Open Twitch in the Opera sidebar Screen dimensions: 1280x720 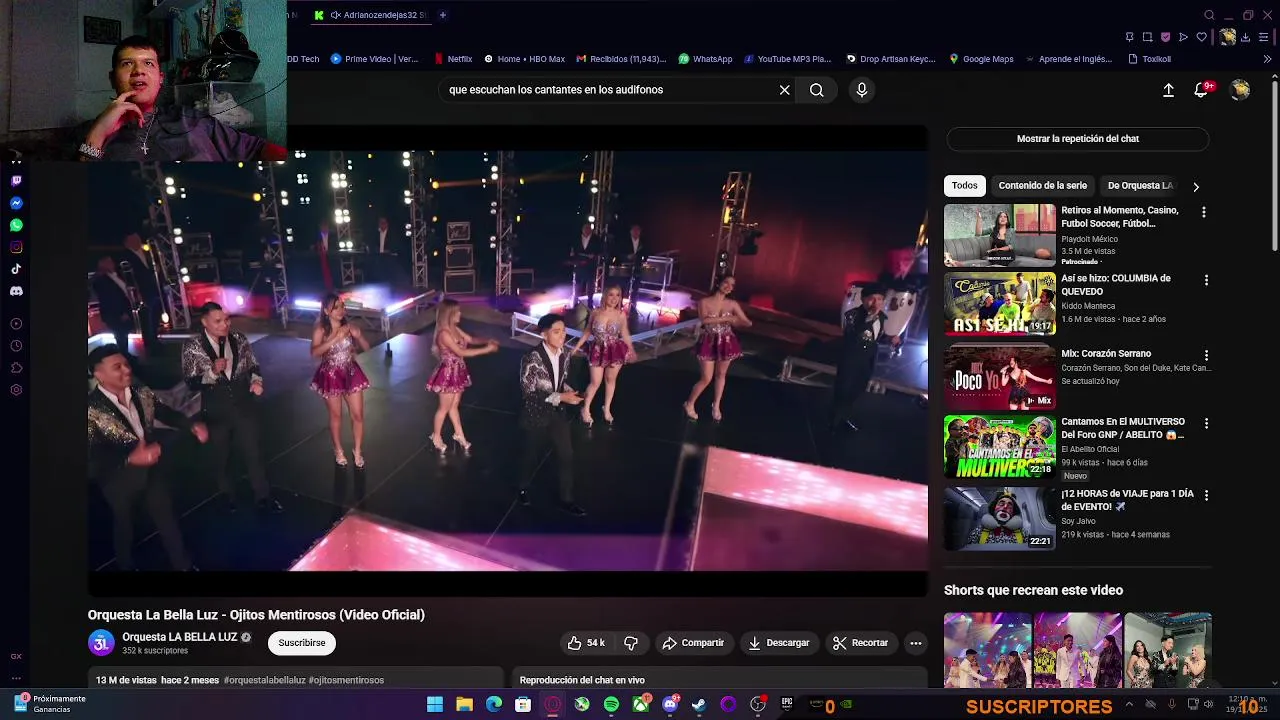(x=16, y=181)
